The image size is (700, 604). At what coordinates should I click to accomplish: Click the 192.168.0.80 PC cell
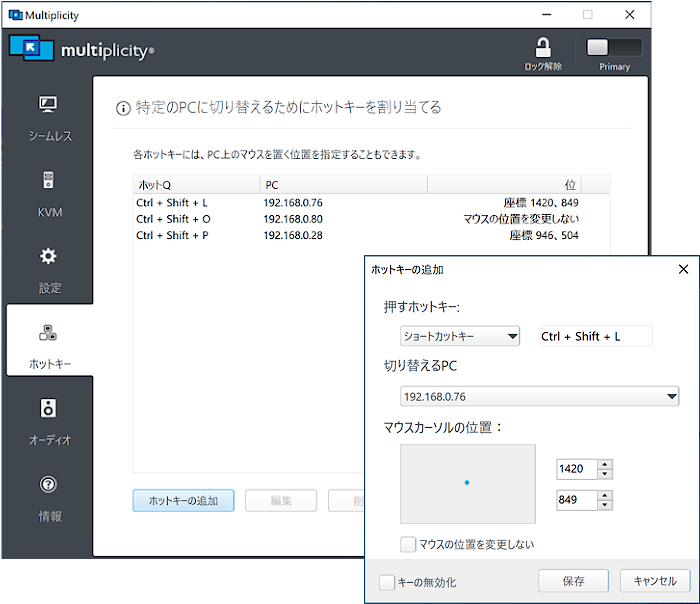pyautogui.click(x=293, y=219)
